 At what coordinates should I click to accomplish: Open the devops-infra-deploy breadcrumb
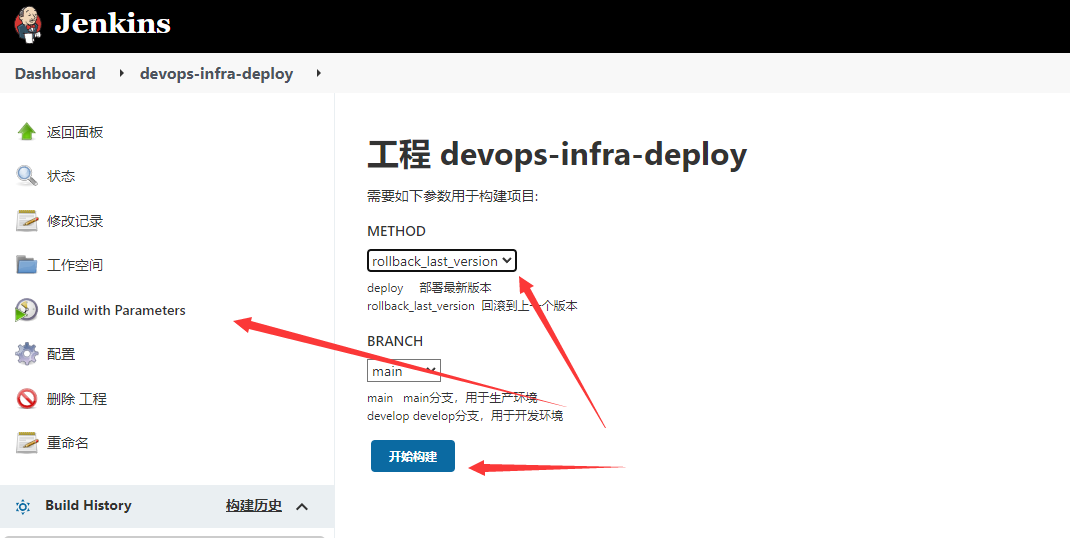pyautogui.click(x=216, y=73)
